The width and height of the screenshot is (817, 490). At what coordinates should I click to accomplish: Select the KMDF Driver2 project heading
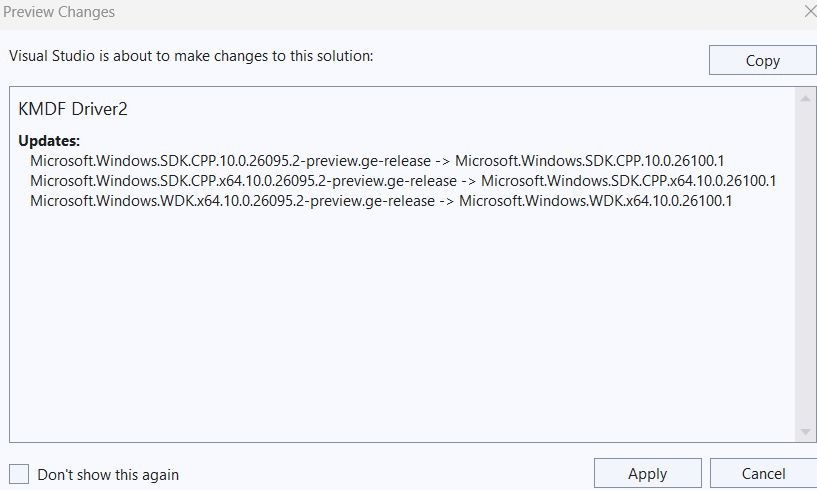73,109
